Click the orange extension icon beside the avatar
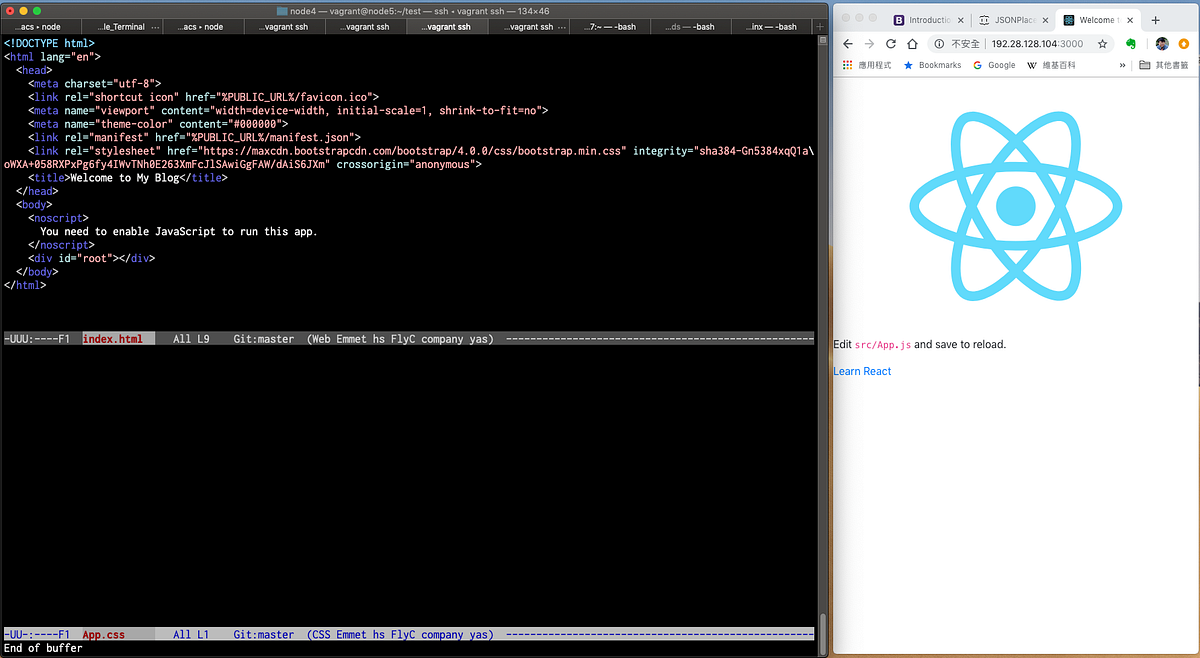 1184,43
